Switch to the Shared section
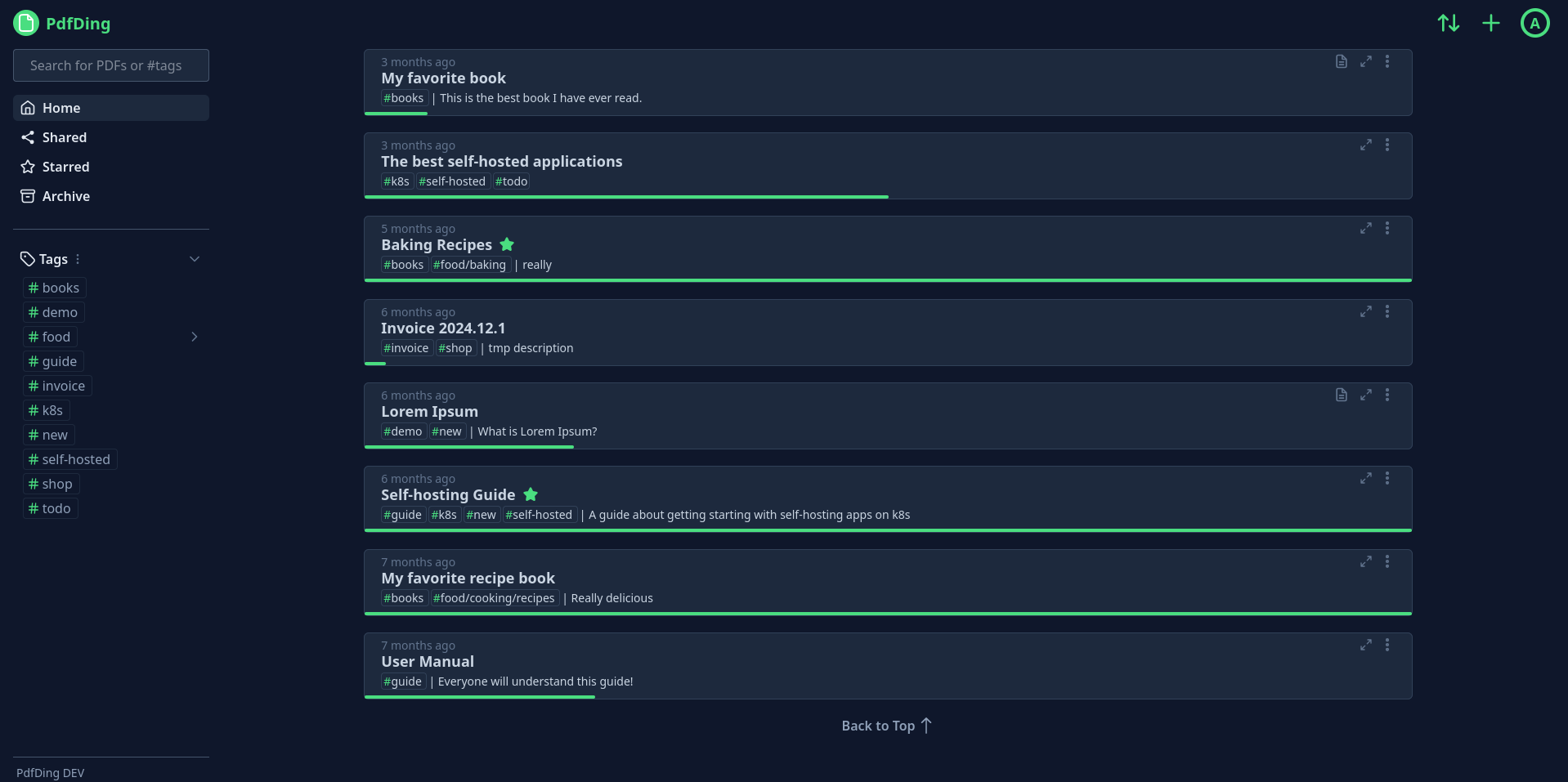 (64, 137)
